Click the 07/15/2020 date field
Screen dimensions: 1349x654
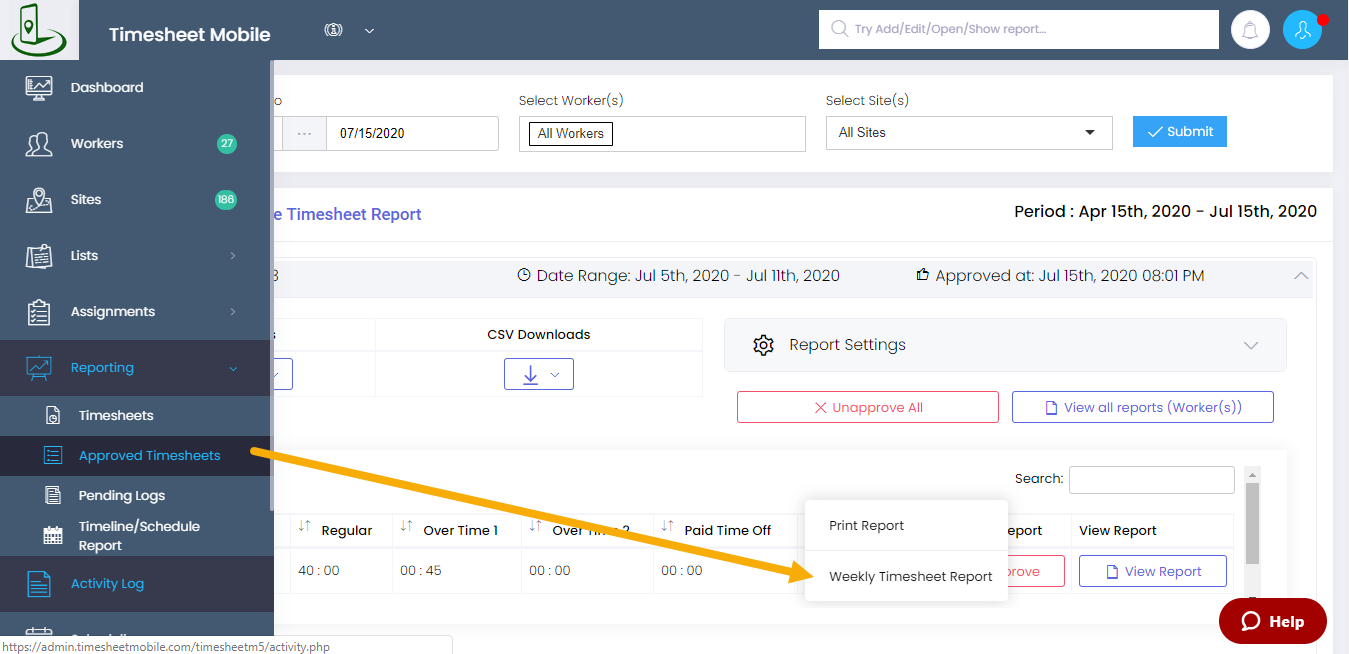412,133
